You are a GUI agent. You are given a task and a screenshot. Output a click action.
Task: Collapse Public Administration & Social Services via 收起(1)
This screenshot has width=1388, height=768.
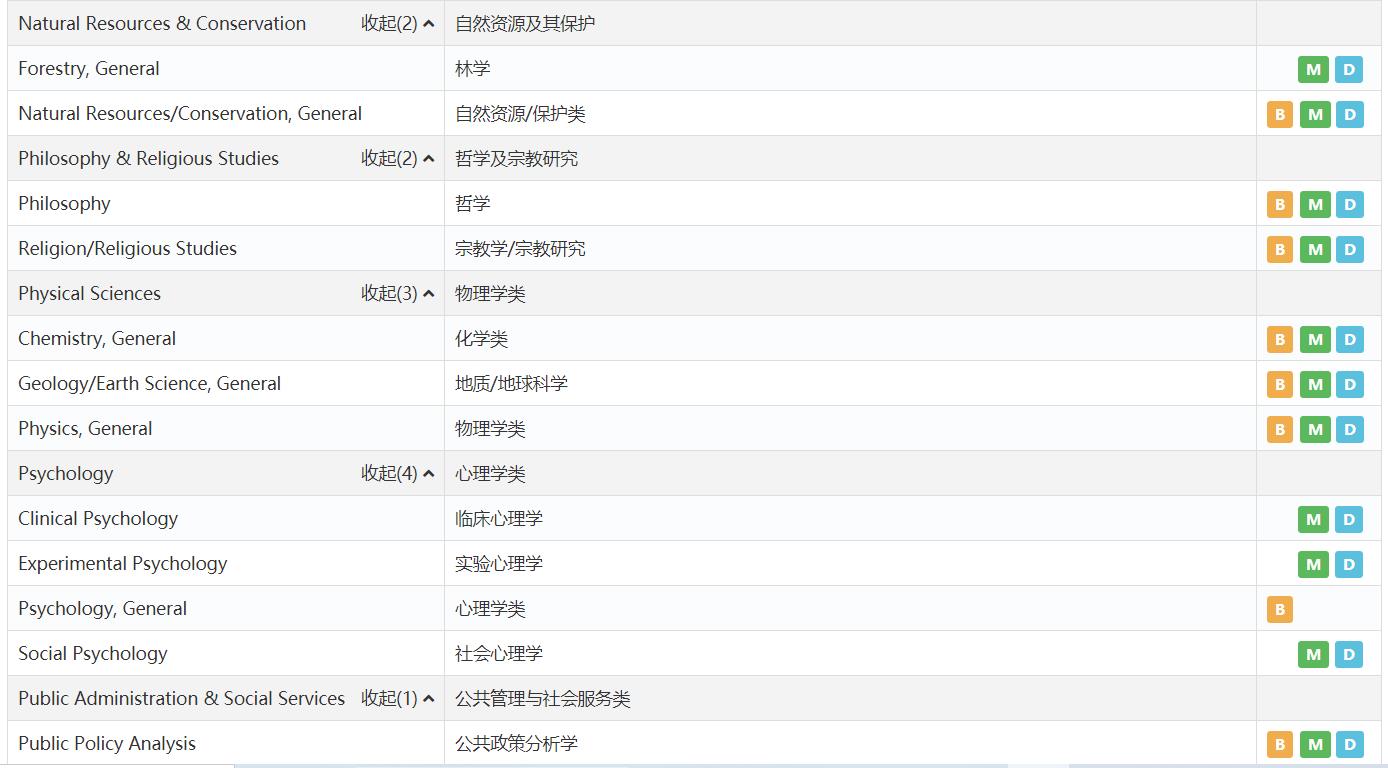397,698
